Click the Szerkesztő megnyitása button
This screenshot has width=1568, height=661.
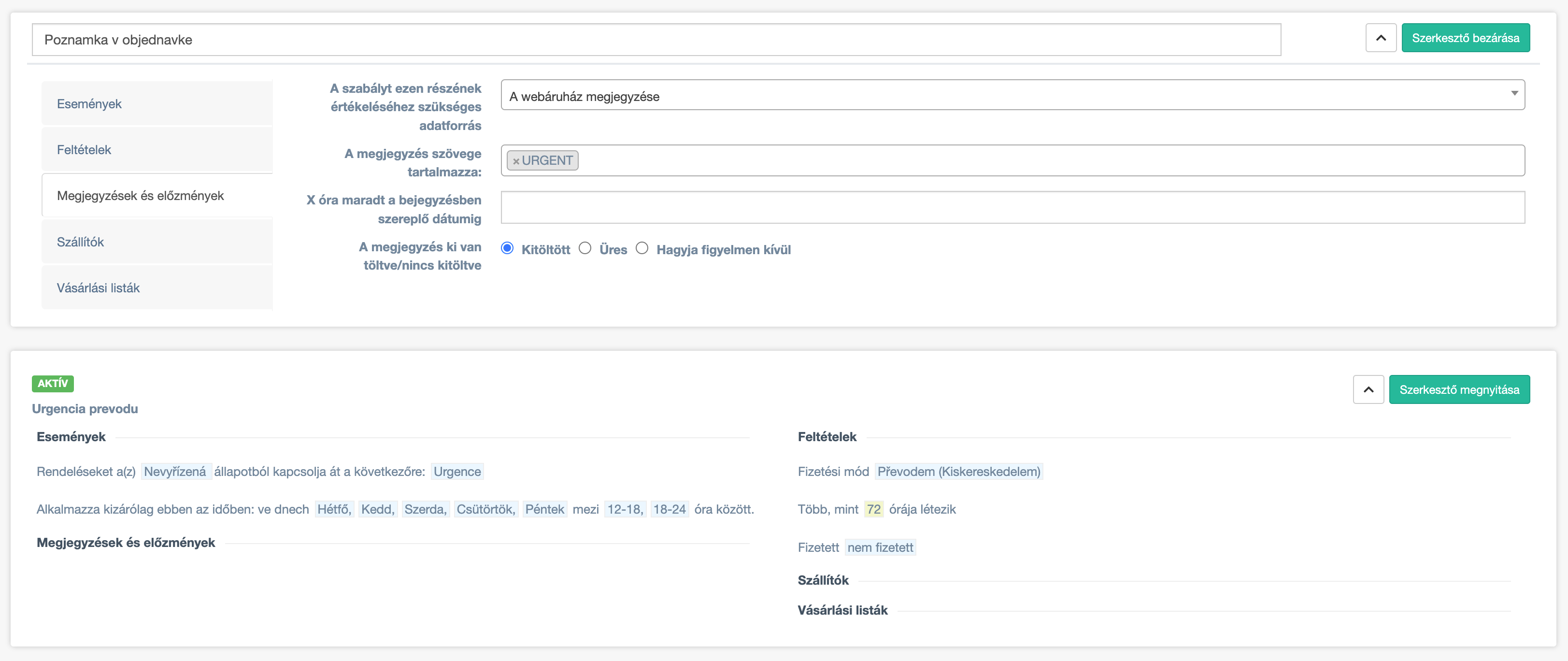(x=1459, y=389)
